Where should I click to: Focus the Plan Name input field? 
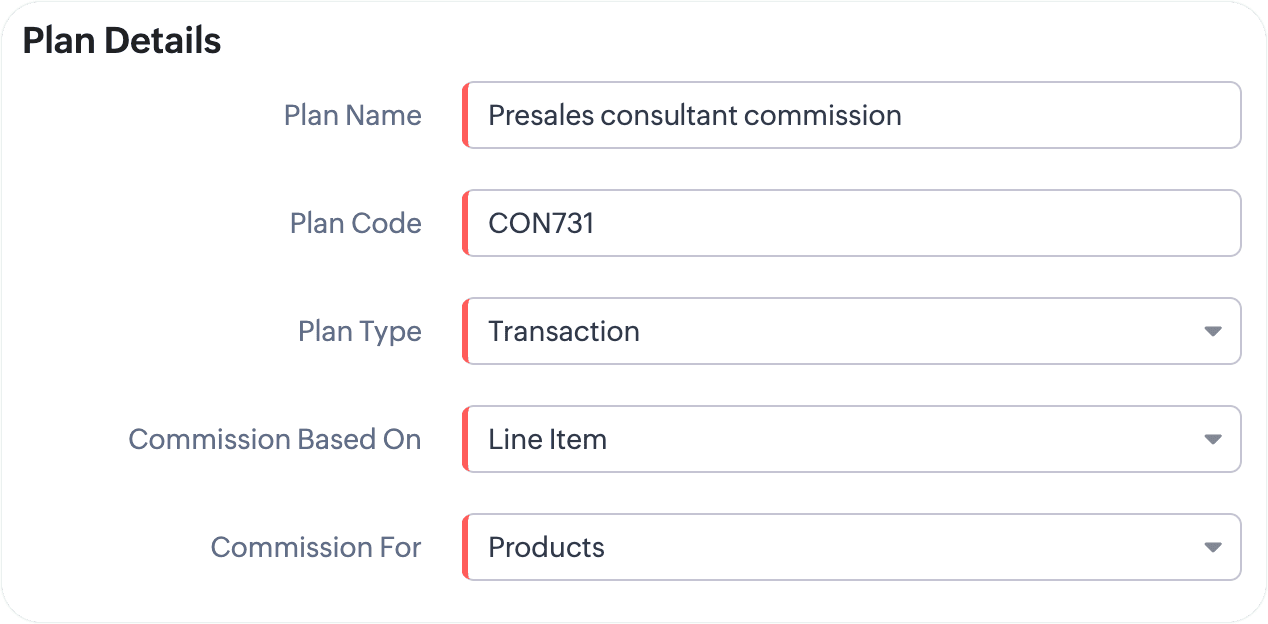[852, 115]
